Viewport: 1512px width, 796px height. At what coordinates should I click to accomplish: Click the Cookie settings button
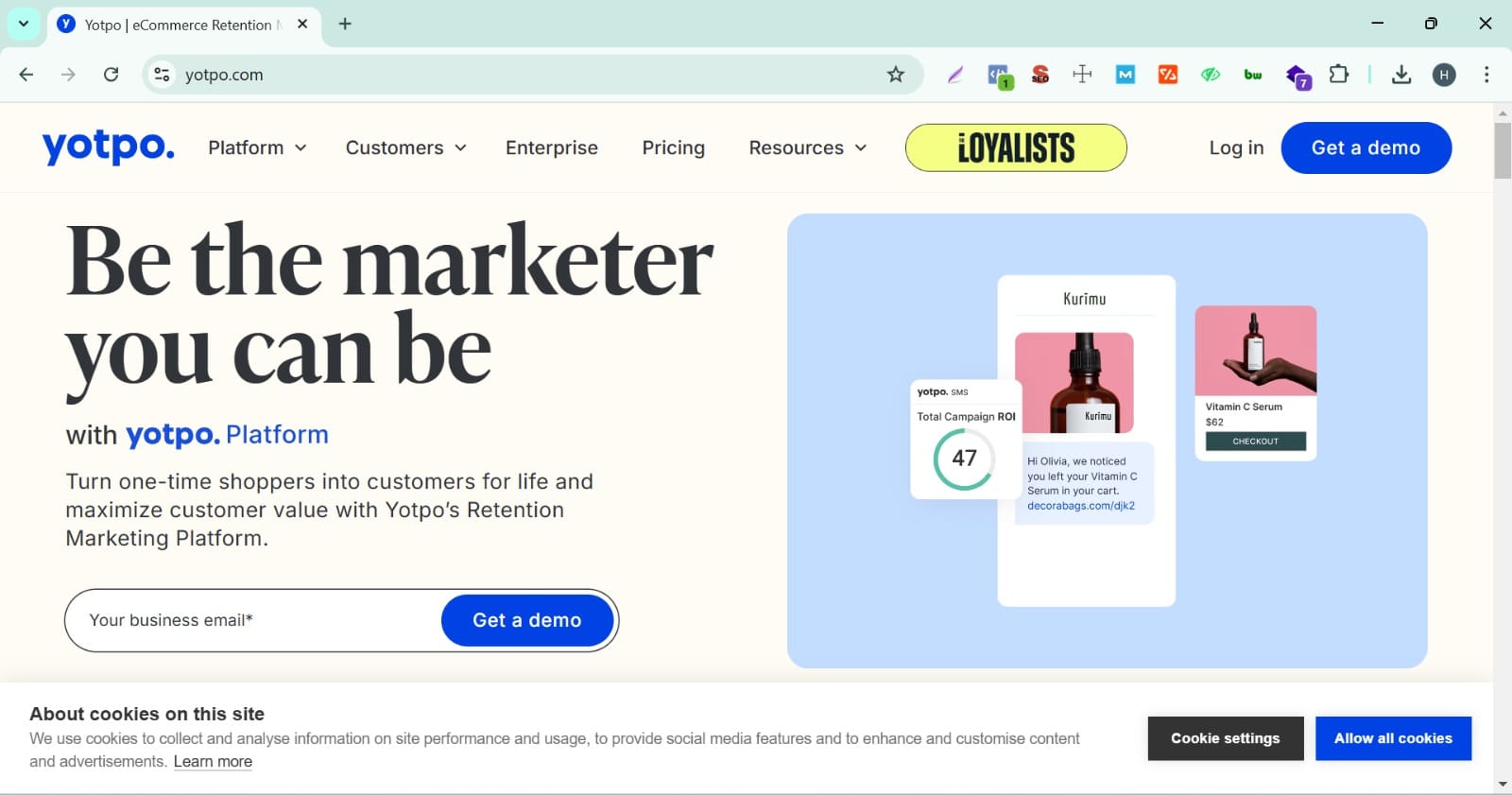point(1225,738)
